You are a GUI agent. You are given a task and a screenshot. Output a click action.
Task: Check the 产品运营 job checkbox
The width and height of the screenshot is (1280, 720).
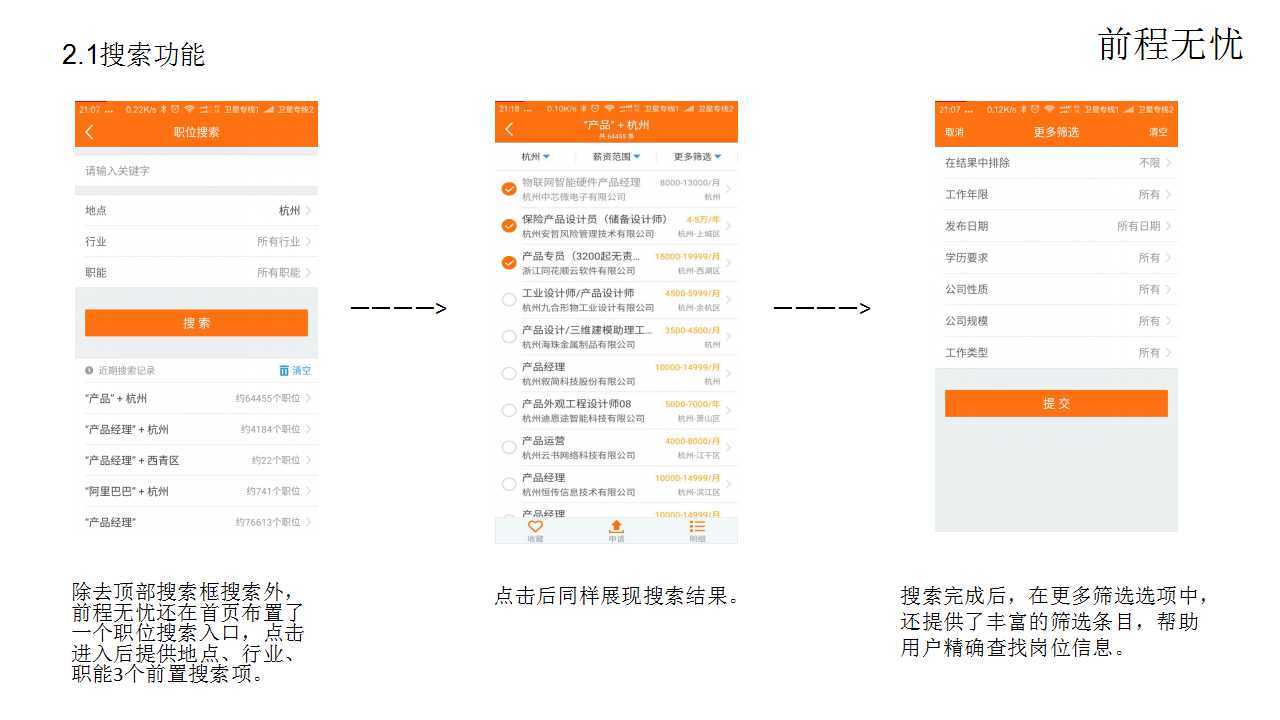tap(509, 447)
